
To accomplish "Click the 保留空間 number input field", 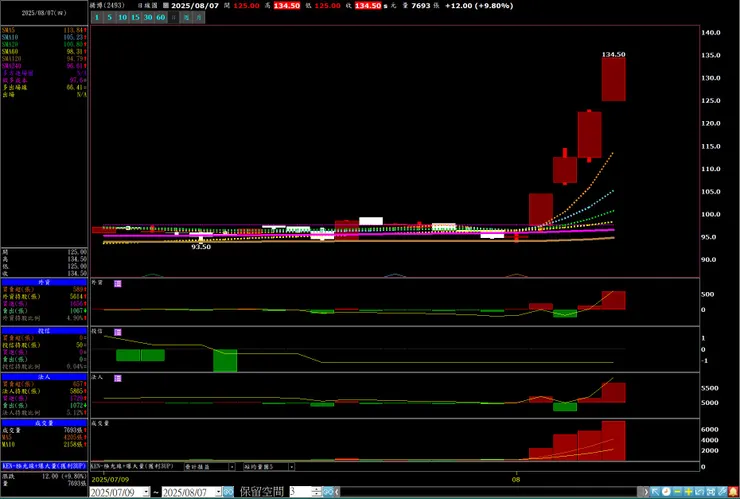I will [x=300, y=492].
